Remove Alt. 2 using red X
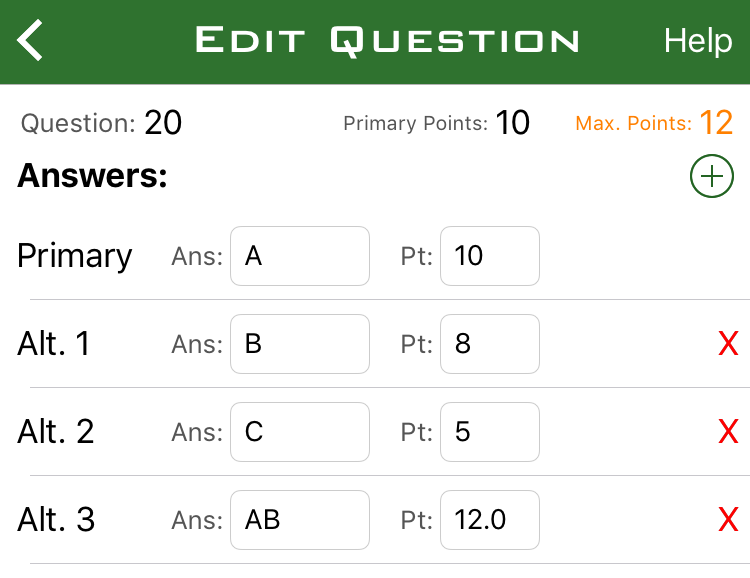The width and height of the screenshot is (750, 578). click(x=728, y=432)
